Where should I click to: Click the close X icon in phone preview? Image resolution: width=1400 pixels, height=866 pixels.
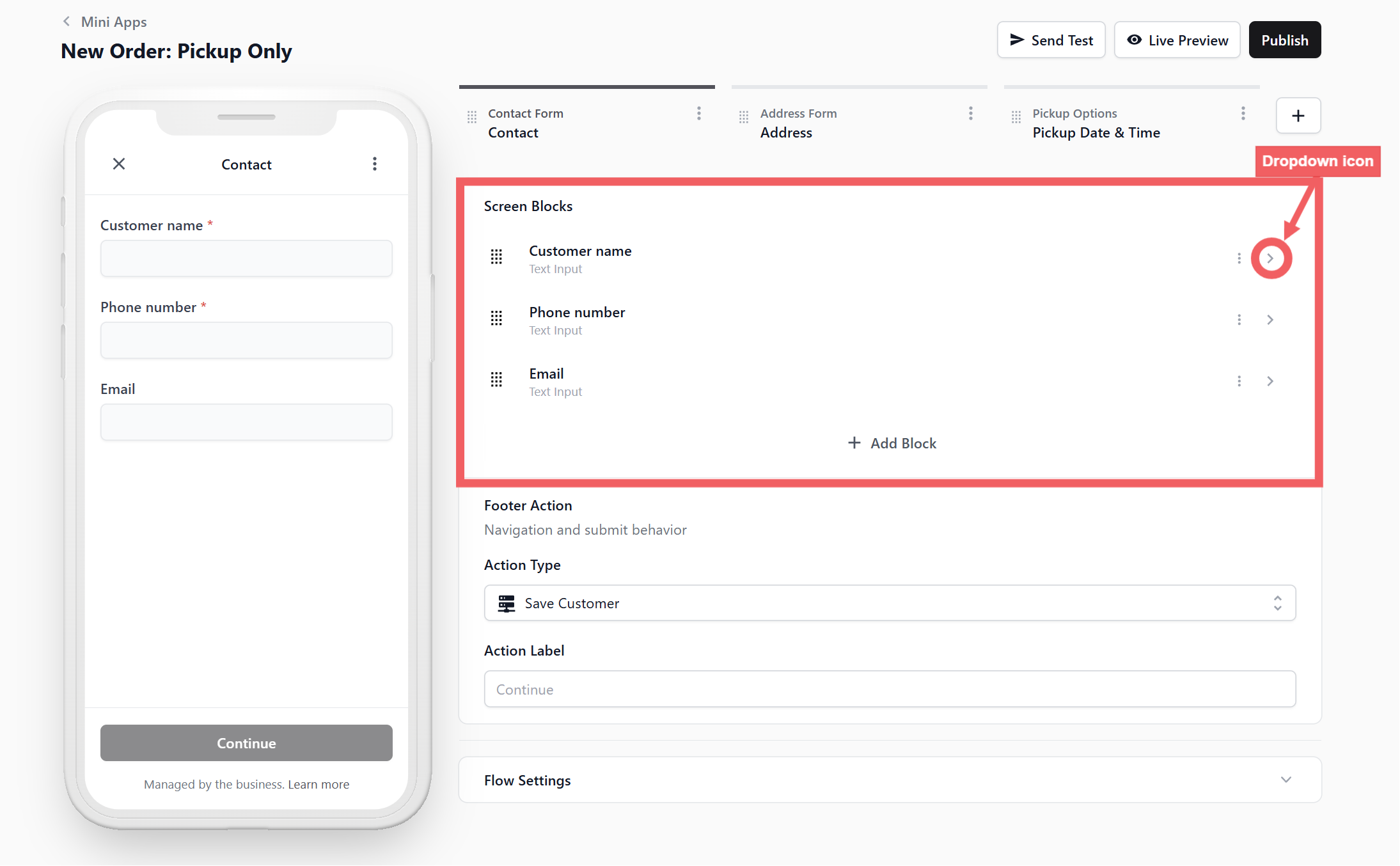click(119, 164)
